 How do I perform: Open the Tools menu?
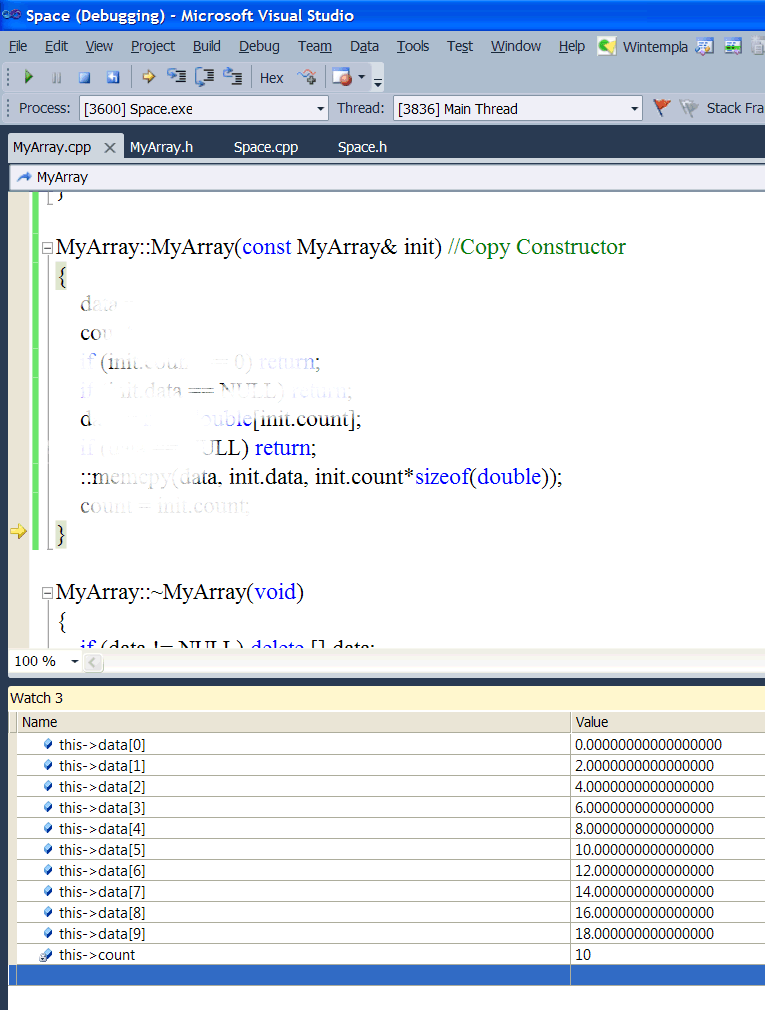coord(413,46)
